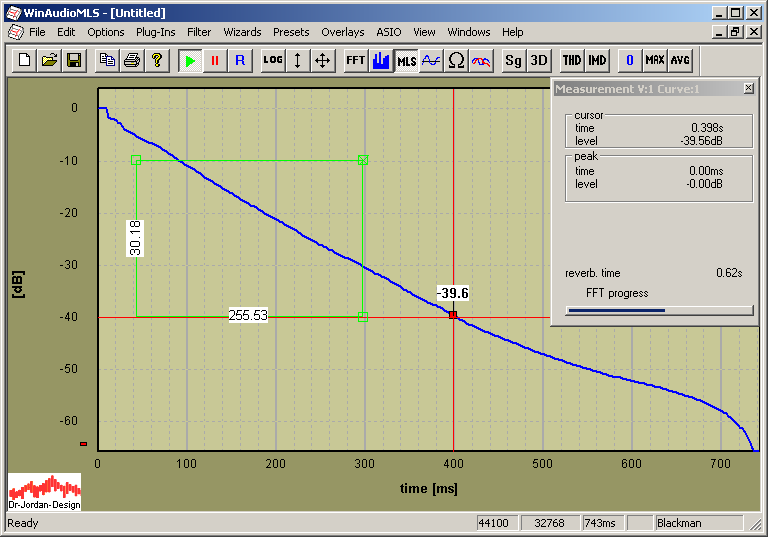The height and width of the screenshot is (537, 768).
Task: Save measurement using the floppy disk icon
Action: (73, 60)
